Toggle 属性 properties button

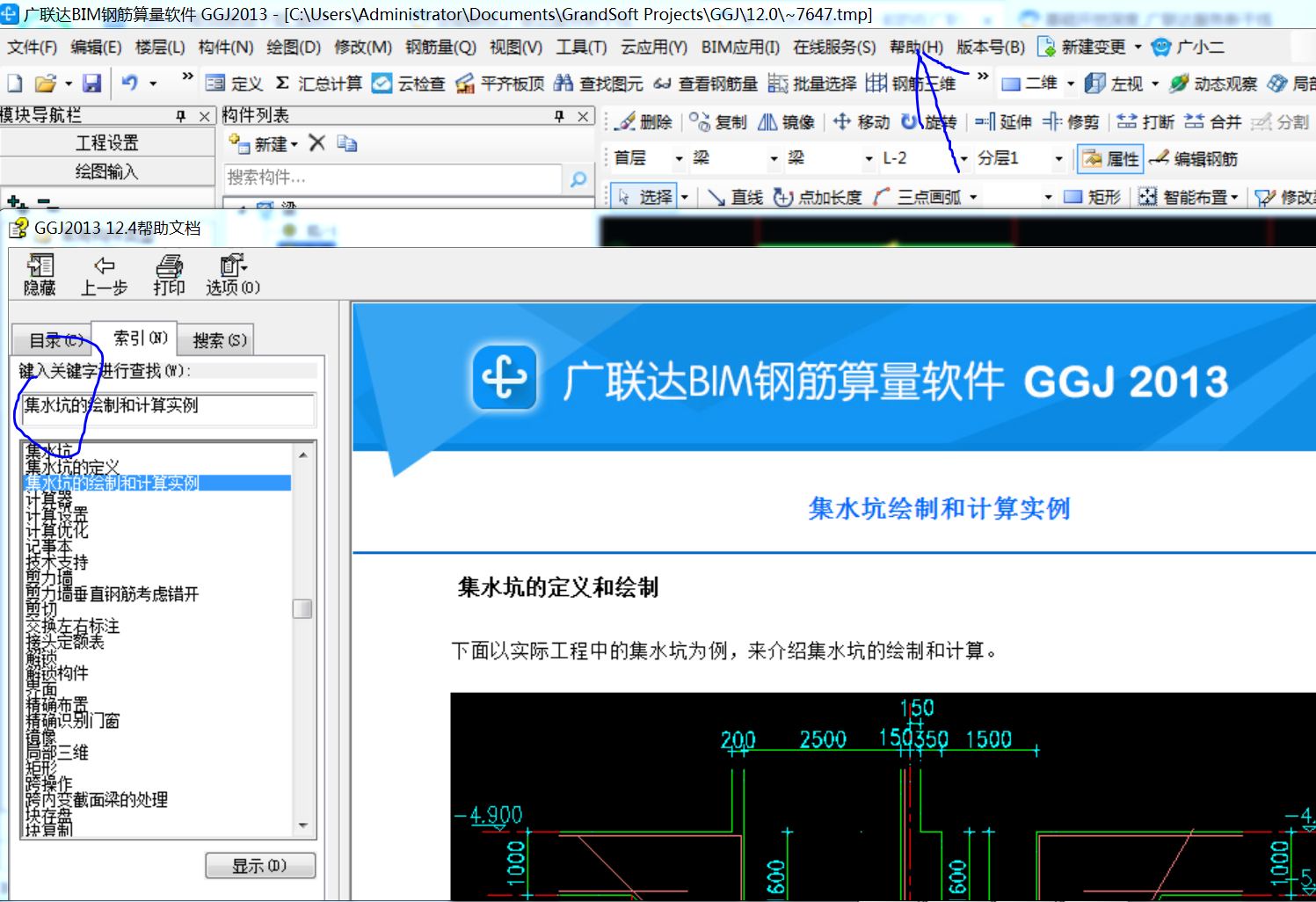point(1110,158)
